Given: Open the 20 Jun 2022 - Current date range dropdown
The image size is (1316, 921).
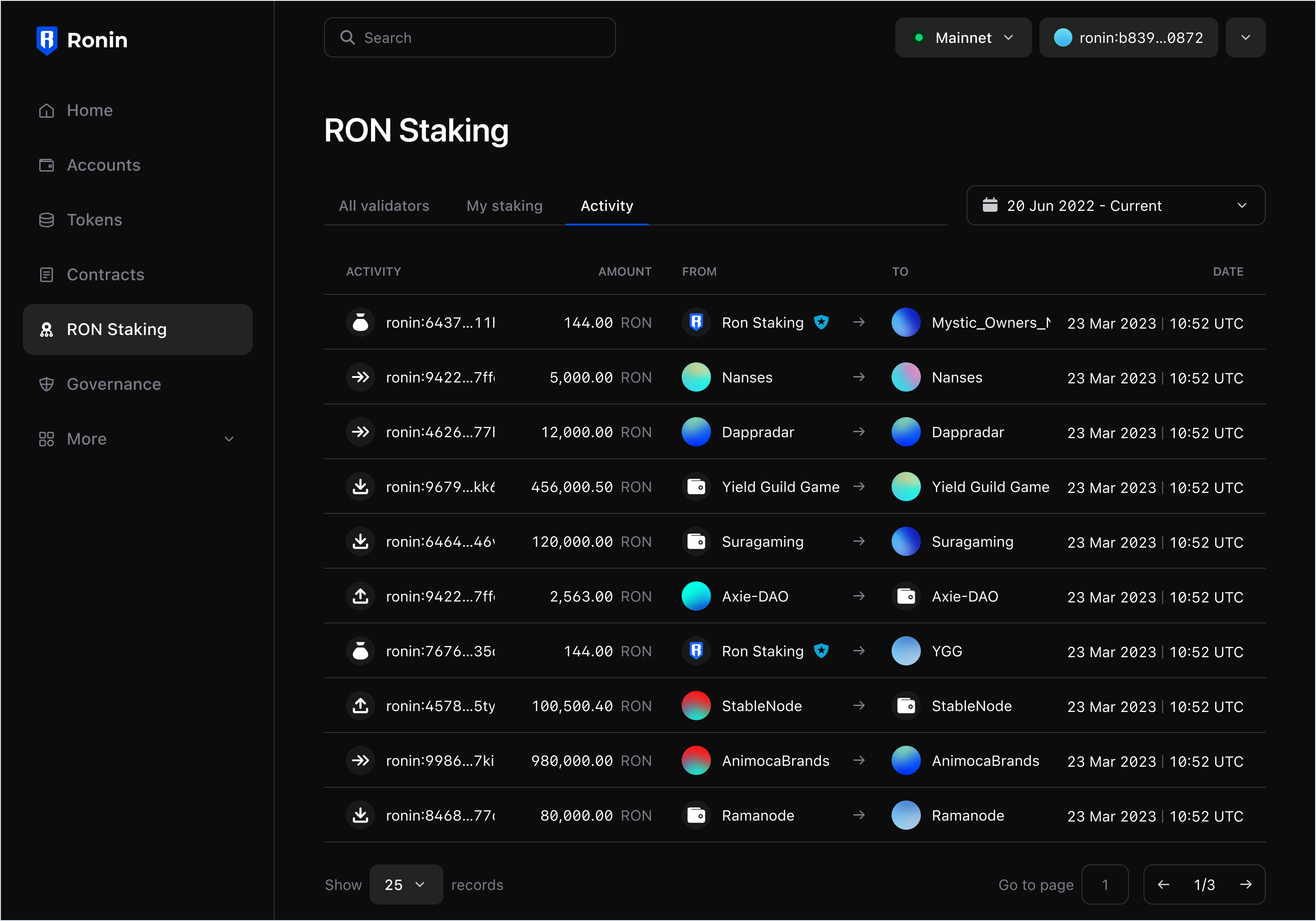Looking at the screenshot, I should (1115, 205).
